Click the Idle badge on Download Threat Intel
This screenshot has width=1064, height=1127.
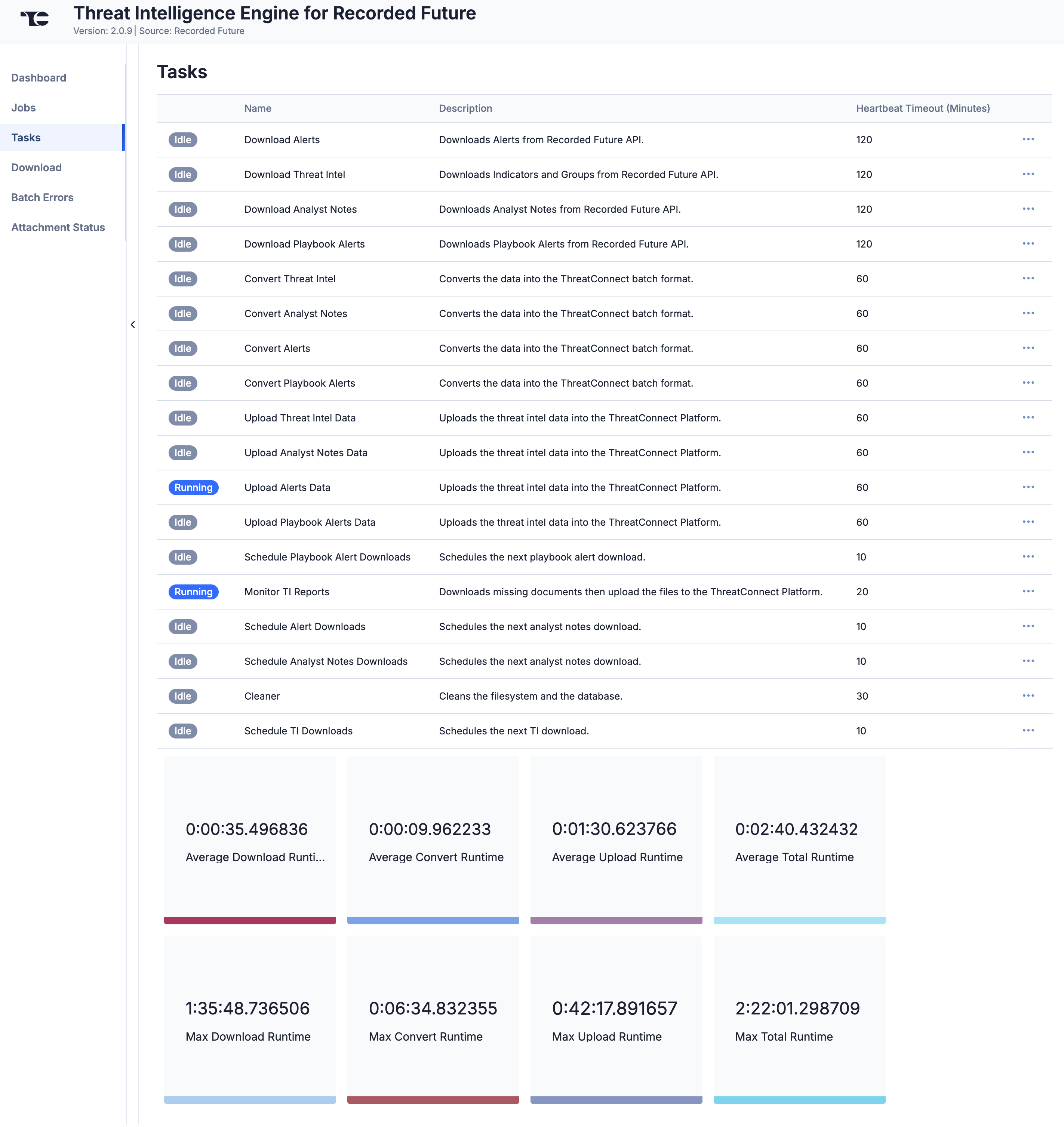182,174
